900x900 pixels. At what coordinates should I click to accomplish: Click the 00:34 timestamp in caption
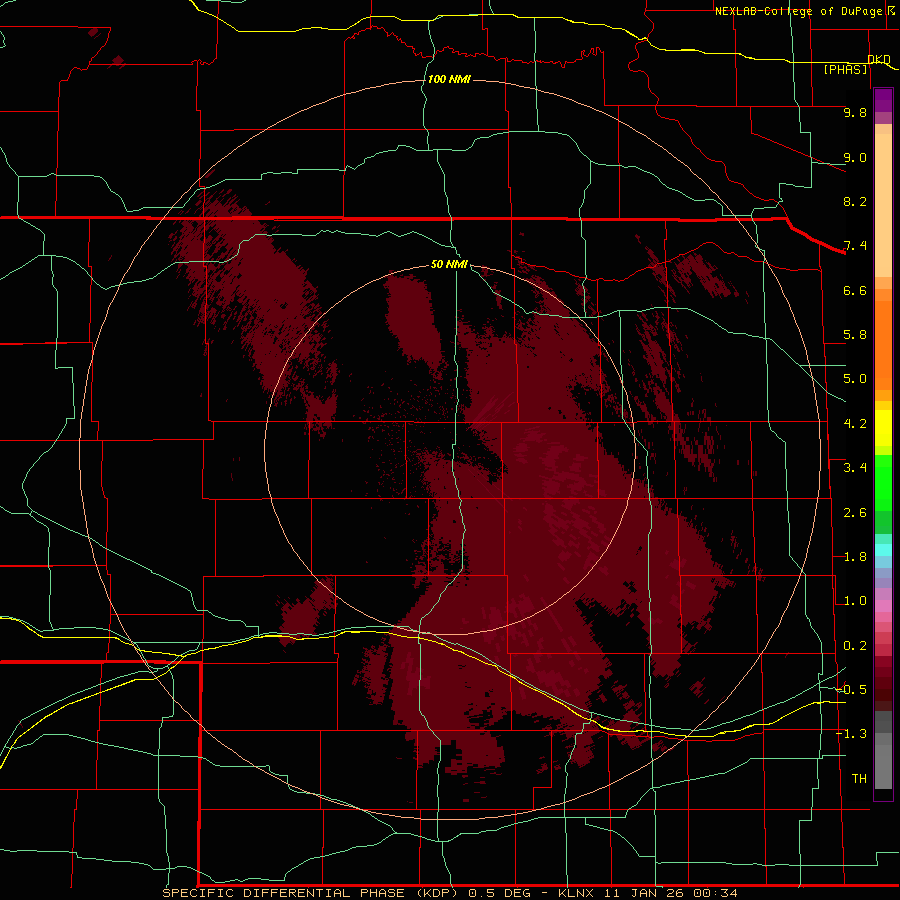(715, 893)
